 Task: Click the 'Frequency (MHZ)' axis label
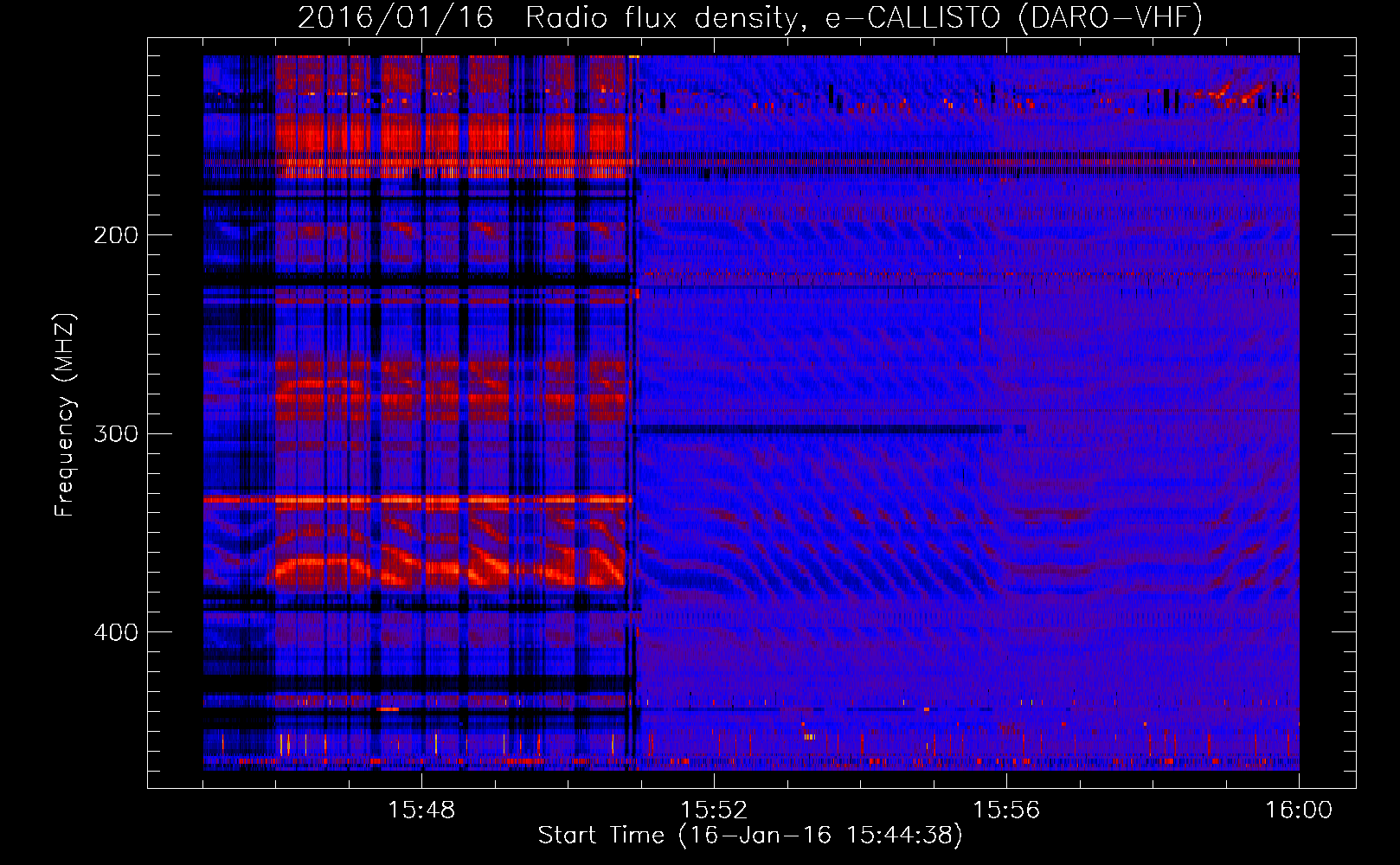65,415
